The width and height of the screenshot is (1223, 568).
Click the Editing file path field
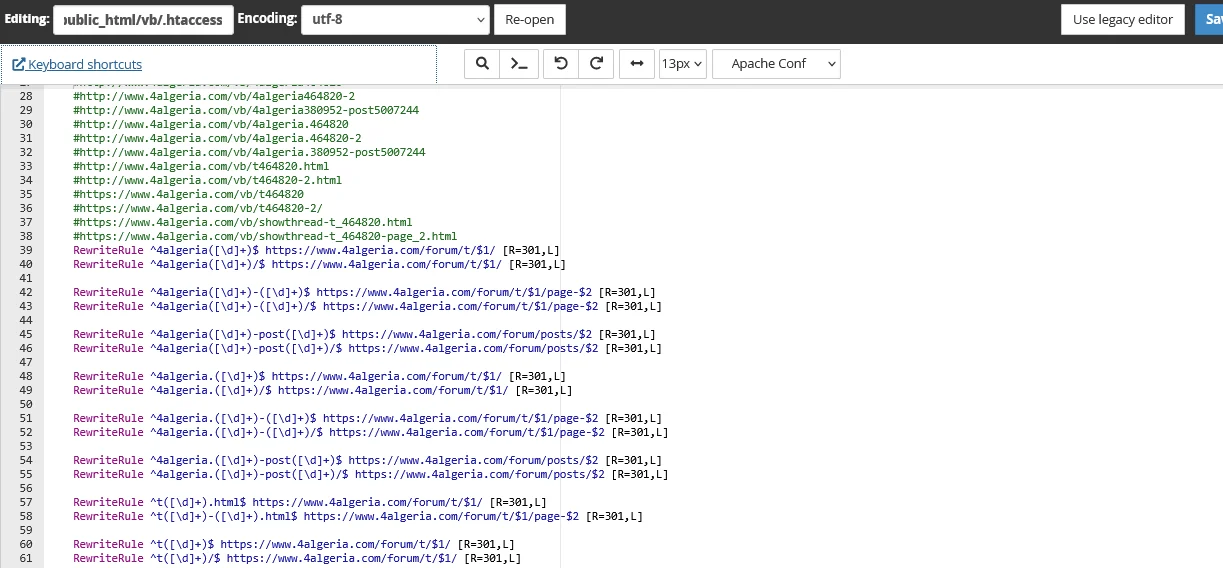click(x=143, y=19)
